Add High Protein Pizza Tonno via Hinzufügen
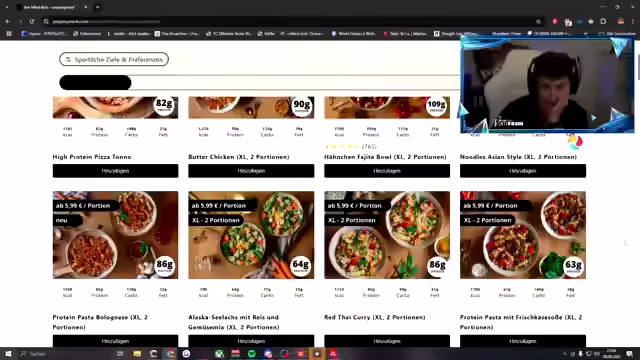The image size is (640, 360). 116,171
